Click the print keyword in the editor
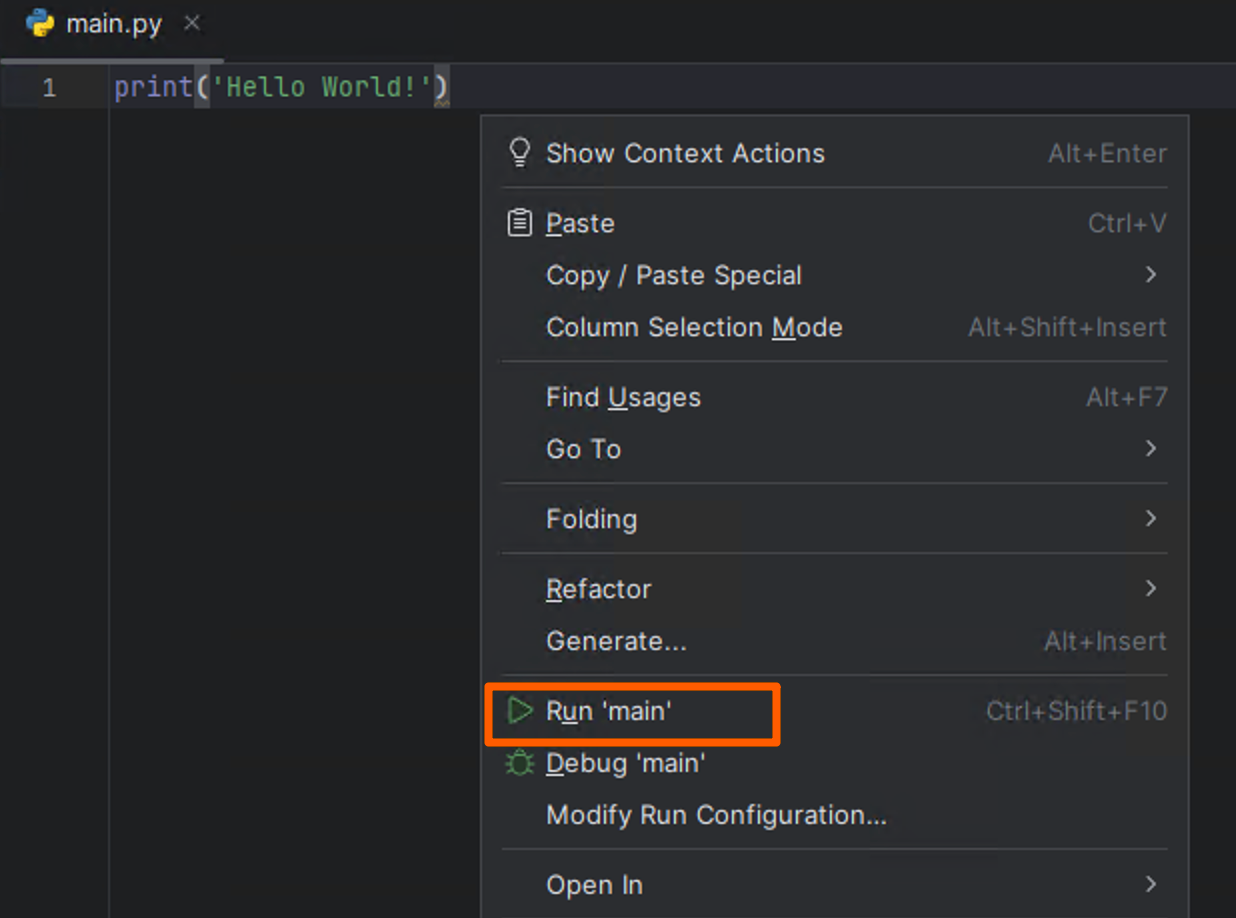The width and height of the screenshot is (1236, 918). click(x=153, y=88)
